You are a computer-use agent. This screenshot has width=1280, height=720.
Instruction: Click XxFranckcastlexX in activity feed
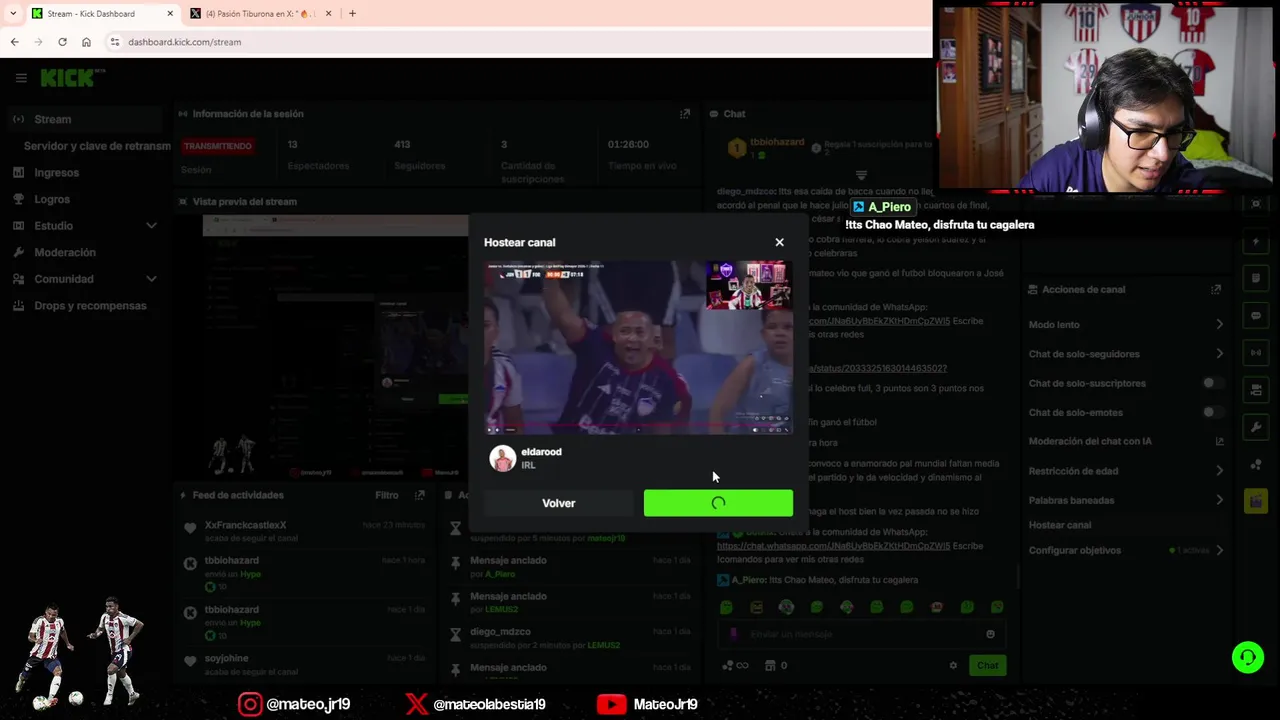pos(245,525)
